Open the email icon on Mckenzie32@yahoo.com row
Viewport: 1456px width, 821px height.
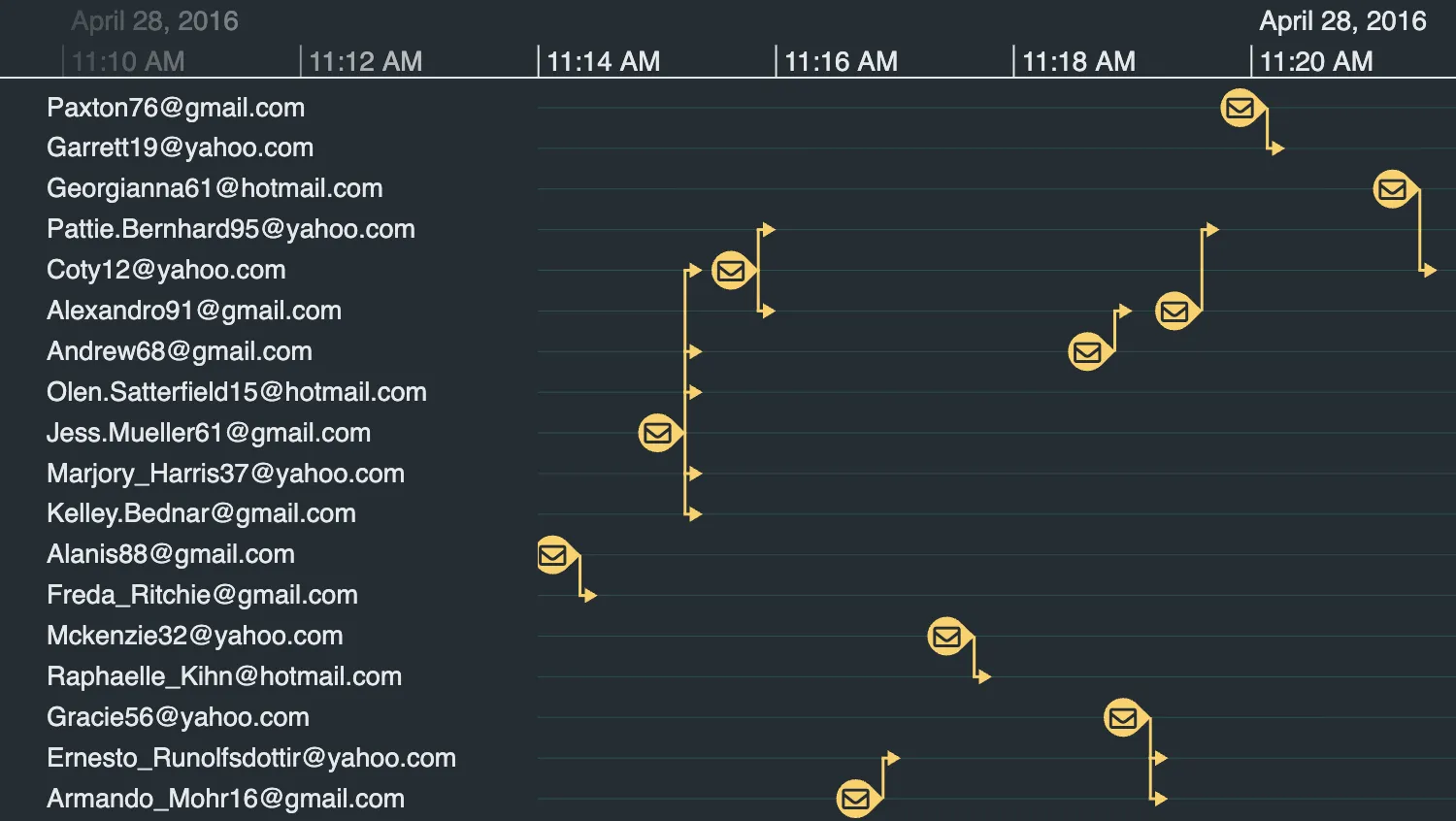click(946, 637)
